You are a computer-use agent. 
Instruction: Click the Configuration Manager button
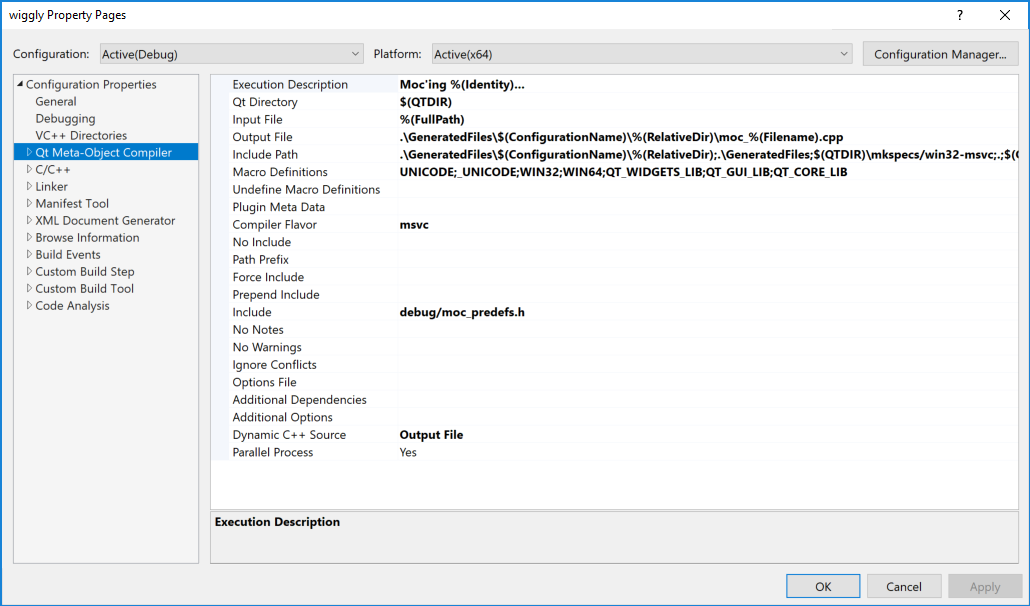940,54
